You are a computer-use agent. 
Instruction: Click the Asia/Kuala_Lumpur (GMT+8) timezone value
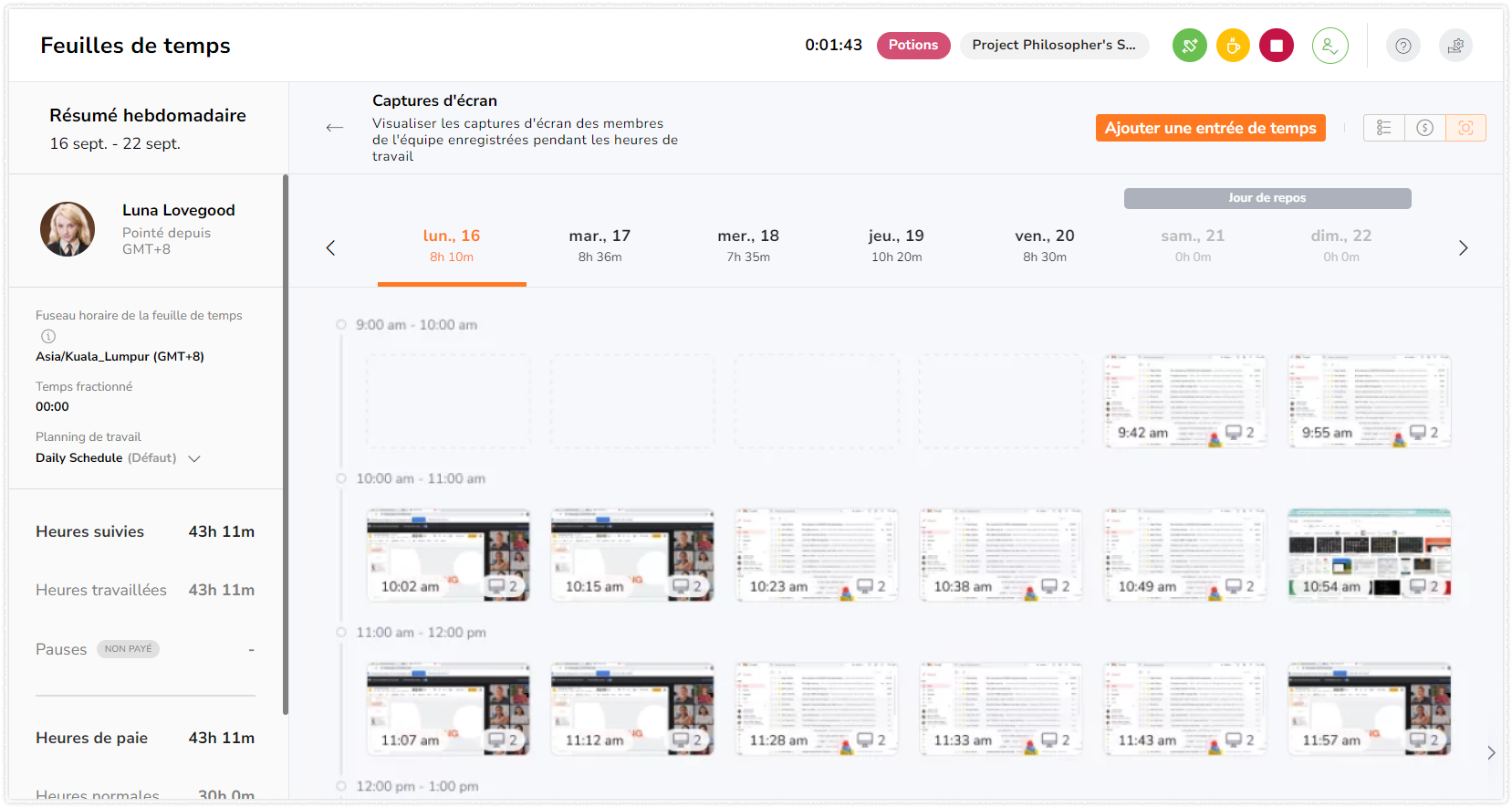[x=120, y=357]
